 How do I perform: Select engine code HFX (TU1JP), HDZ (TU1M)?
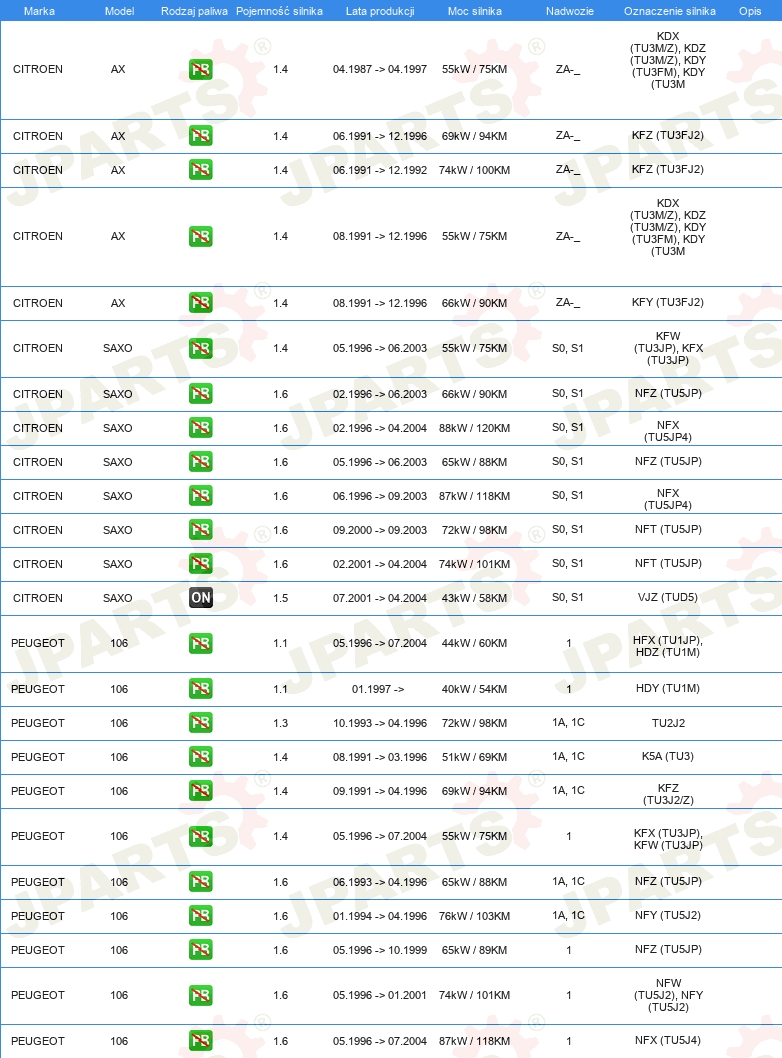(668, 646)
